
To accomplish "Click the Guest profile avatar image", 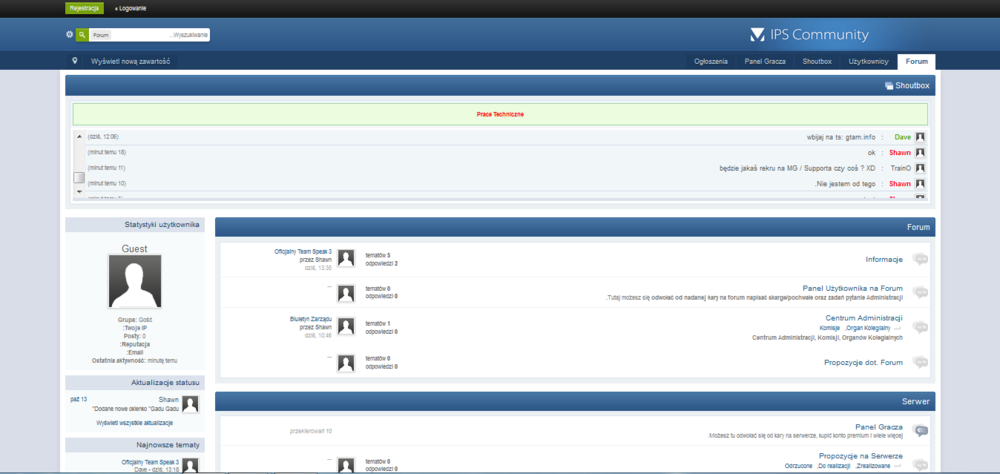I will click(134, 281).
